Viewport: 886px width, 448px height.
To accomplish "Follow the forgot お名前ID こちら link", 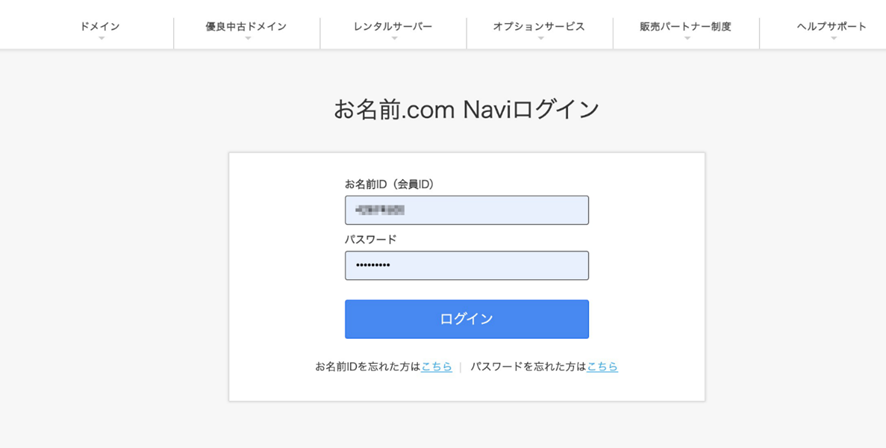I will point(436,367).
